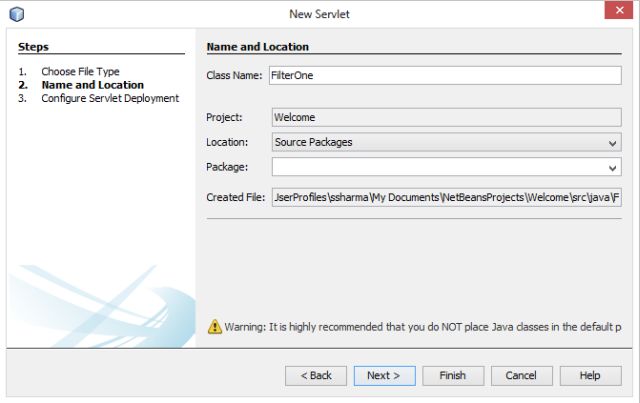The width and height of the screenshot is (640, 403).
Task: Expand the Package combo box arrow
Action: [612, 167]
